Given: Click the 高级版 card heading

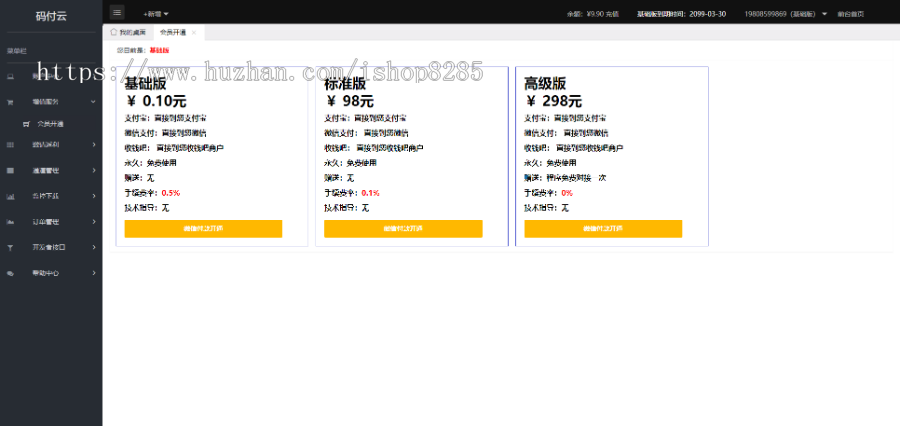Looking at the screenshot, I should (x=545, y=84).
